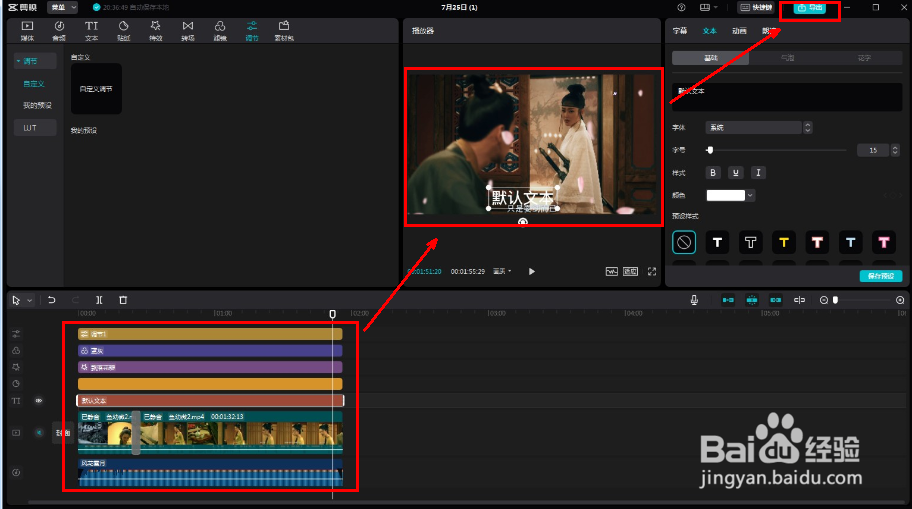Screen dimensions: 912x509
Task: Toggle linkage button in timeline toolbar
Action: (776, 300)
